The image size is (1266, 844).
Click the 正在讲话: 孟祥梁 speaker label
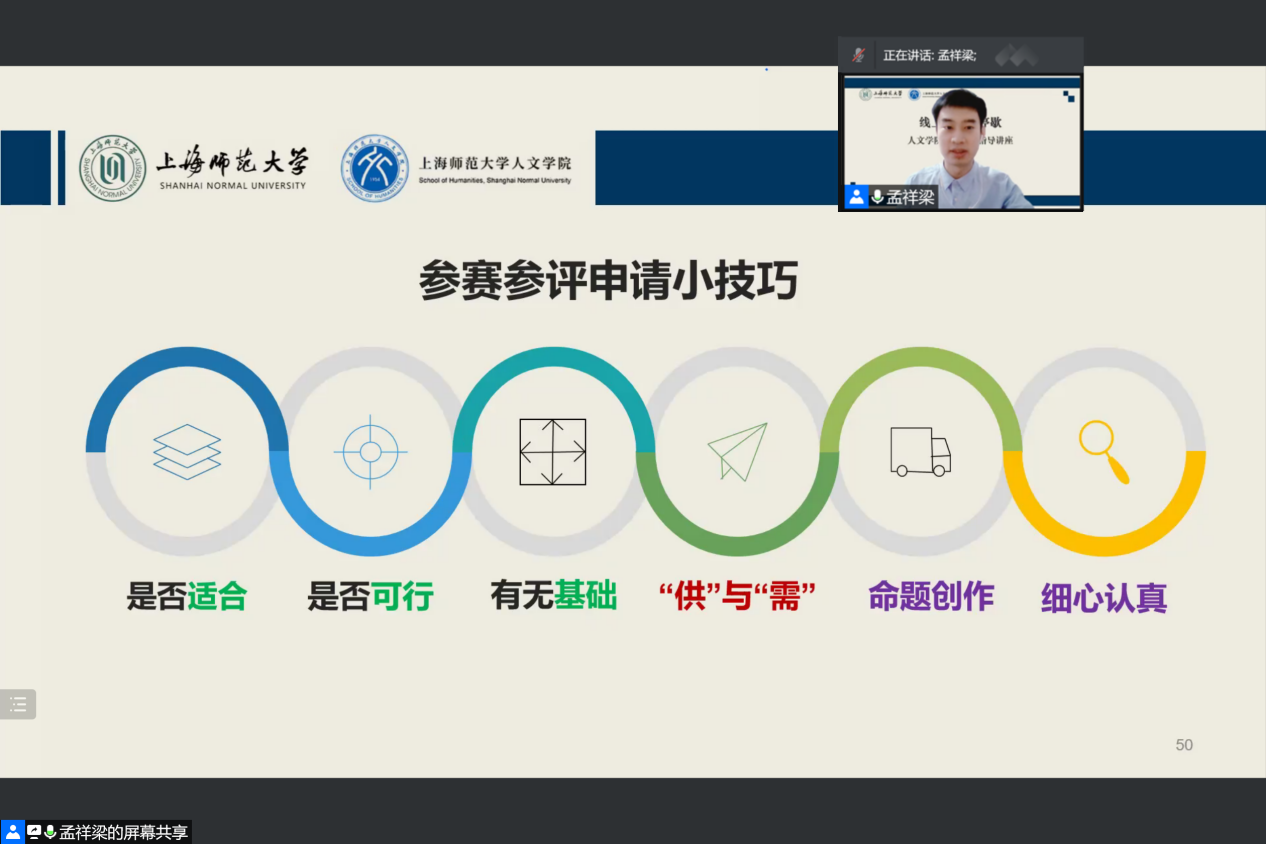click(x=929, y=55)
